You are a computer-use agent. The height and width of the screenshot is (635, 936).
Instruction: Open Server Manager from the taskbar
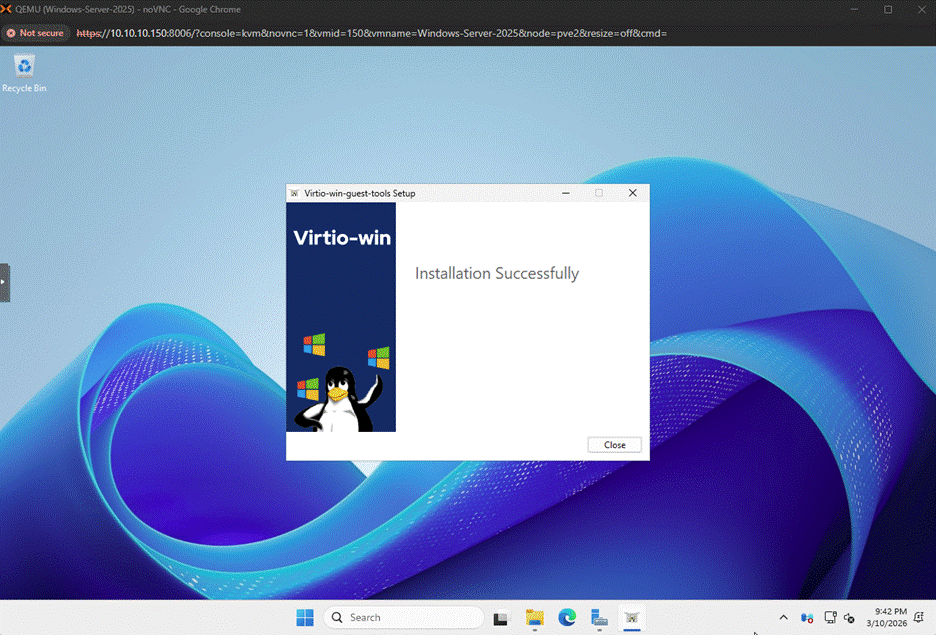[x=599, y=617]
